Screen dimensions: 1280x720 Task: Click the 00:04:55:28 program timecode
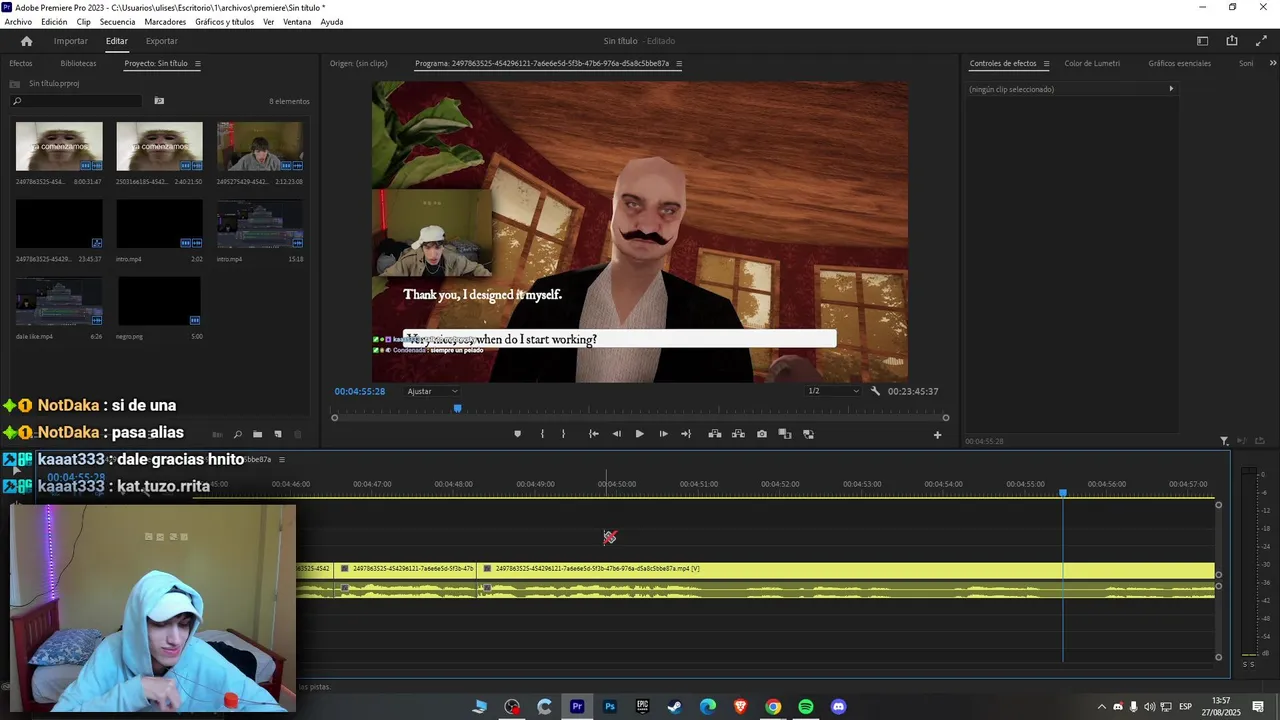pos(360,391)
